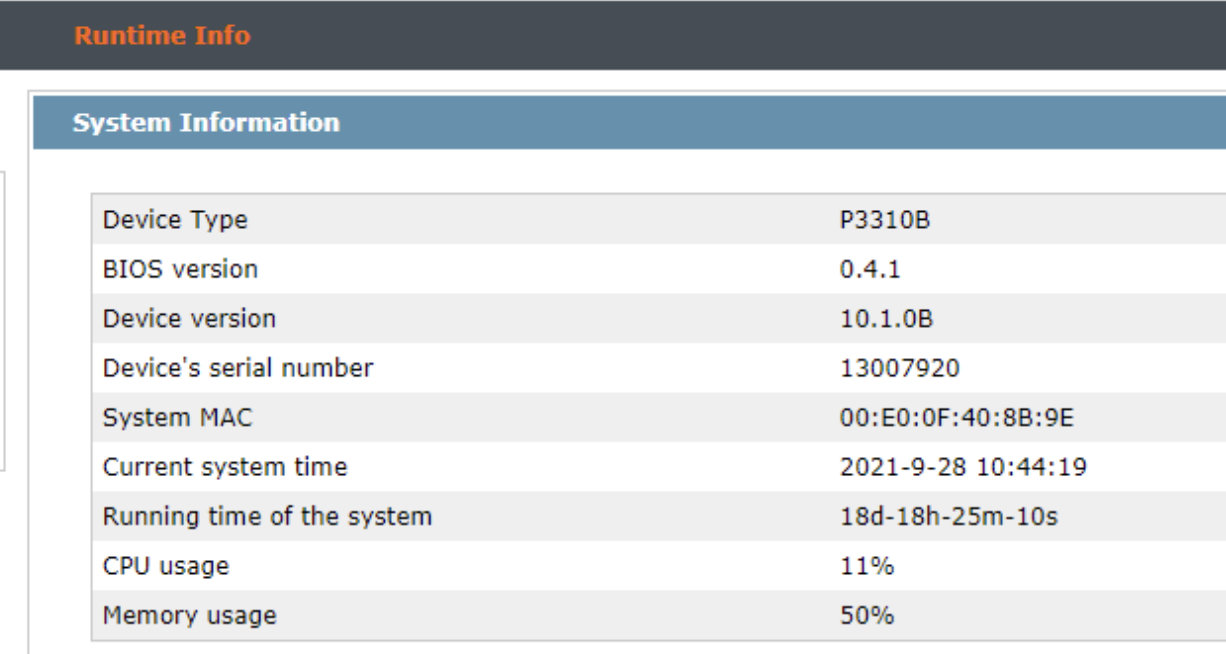This screenshot has width=1226, height=654.
Task: Click the Runtime Info page title
Action: point(162,35)
